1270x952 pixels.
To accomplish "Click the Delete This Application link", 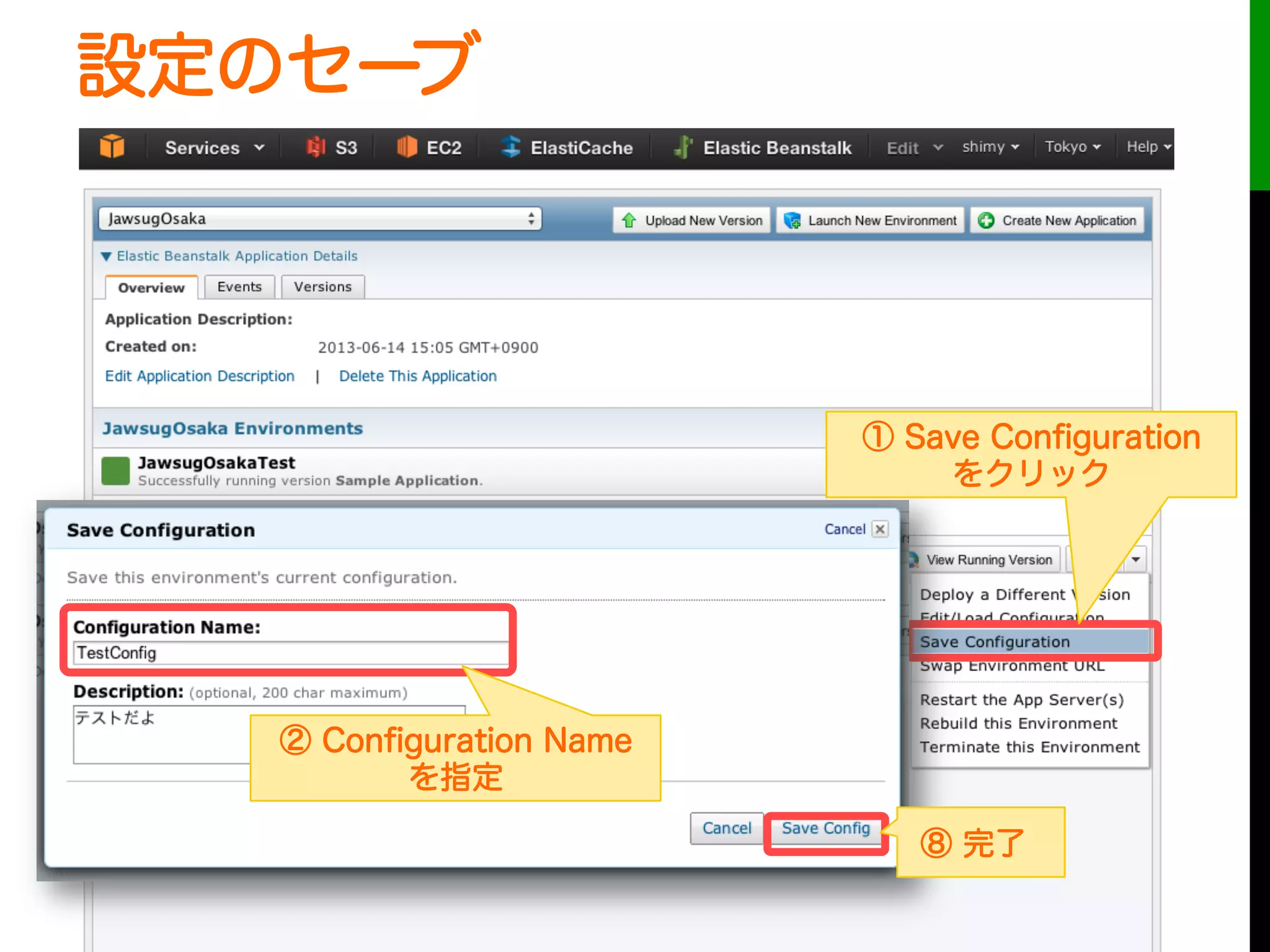I will point(418,376).
